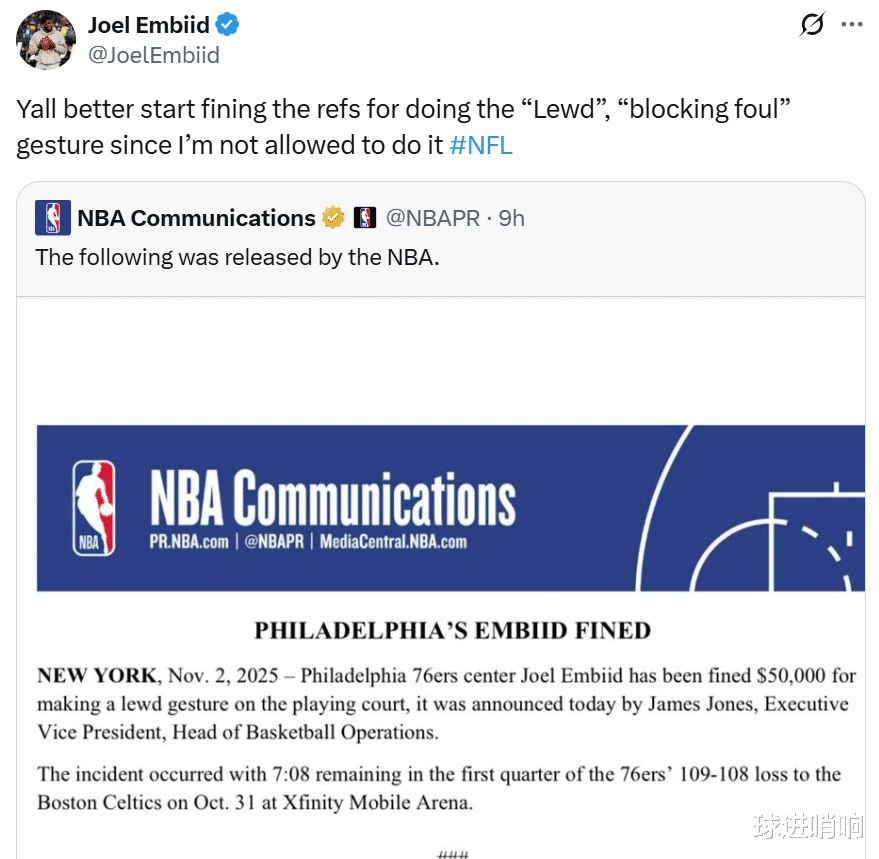
Task: Click the Joel Embiid display name
Action: 150,25
